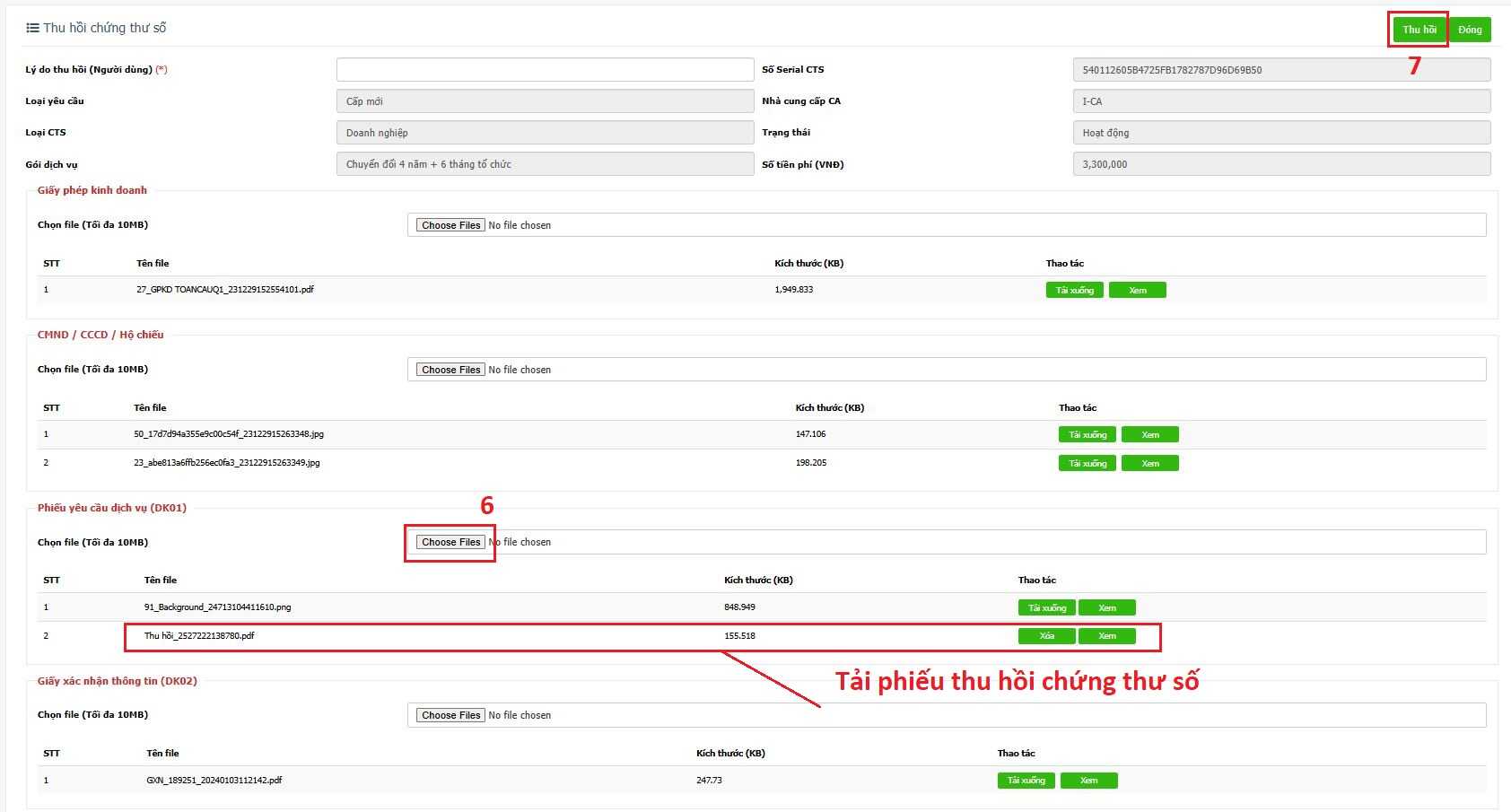This screenshot has width=1511, height=812.
Task: Click file name GXN_189251_20240103112142.pdf
Action: click(x=214, y=781)
